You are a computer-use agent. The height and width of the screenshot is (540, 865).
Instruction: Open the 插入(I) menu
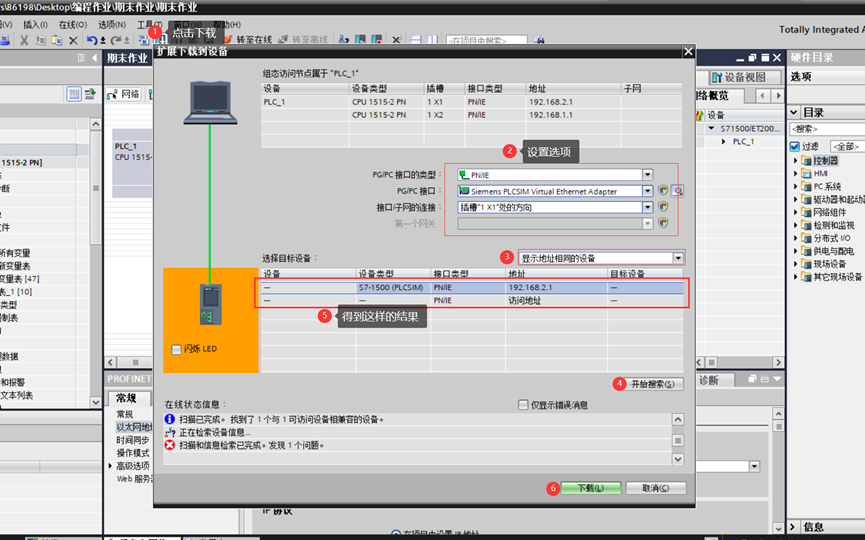pos(35,25)
